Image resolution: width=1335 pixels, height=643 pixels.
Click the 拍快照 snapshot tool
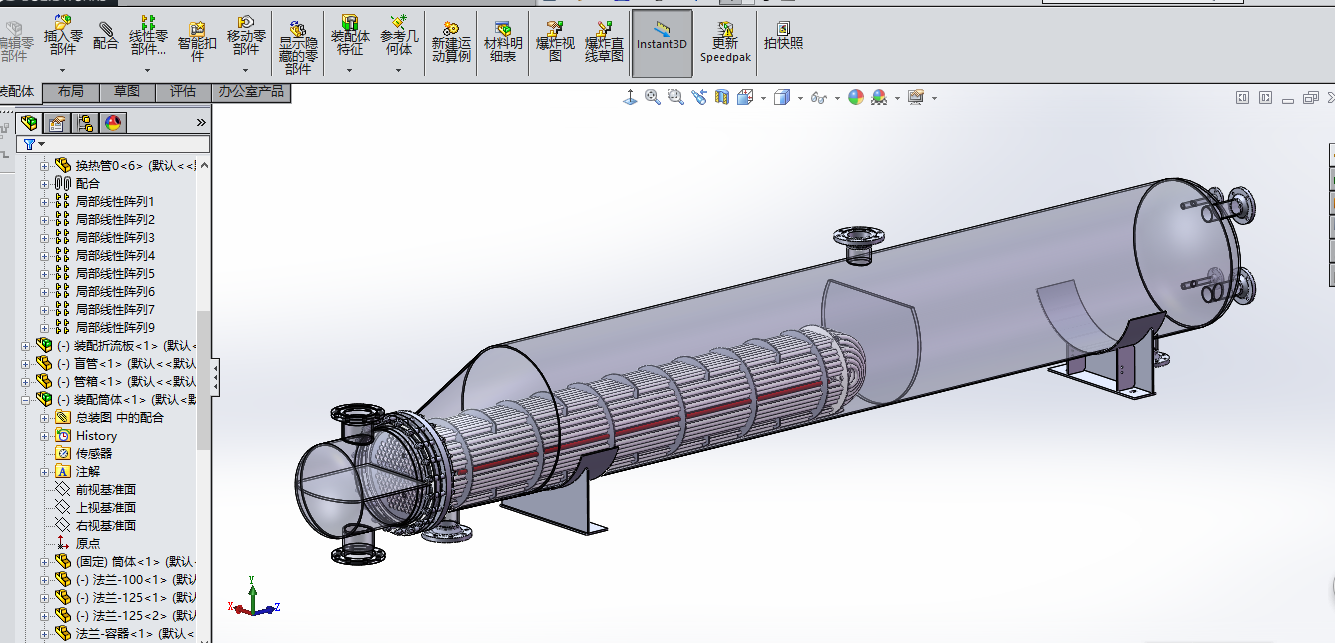[x=783, y=37]
